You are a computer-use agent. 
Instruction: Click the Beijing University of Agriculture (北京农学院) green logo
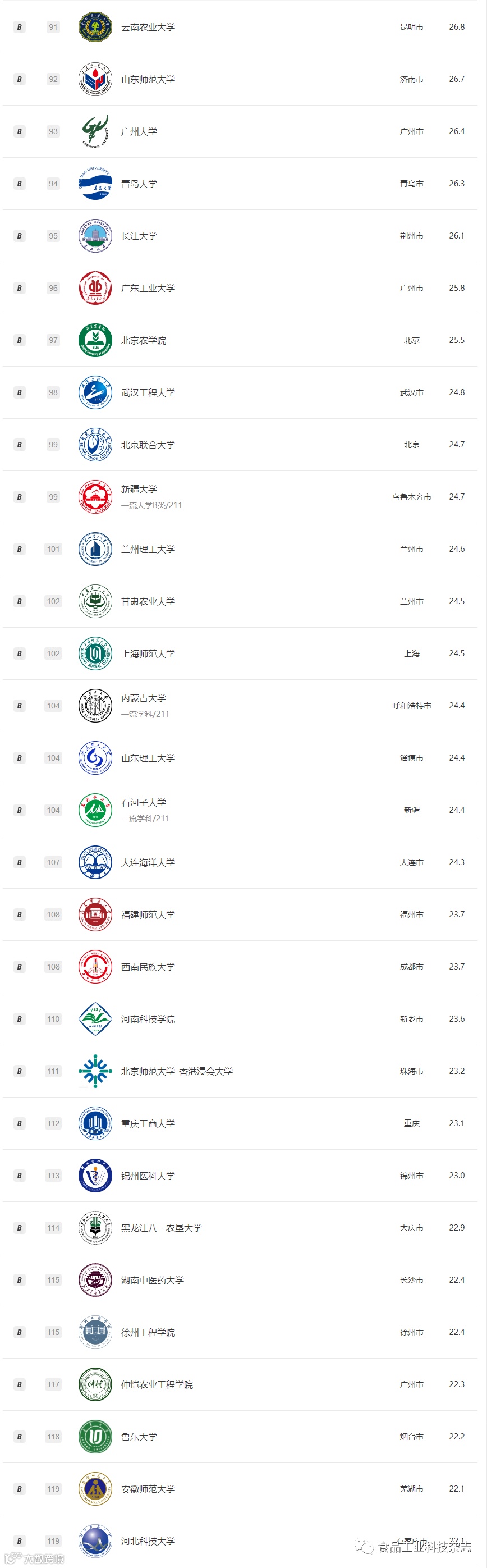(95, 340)
